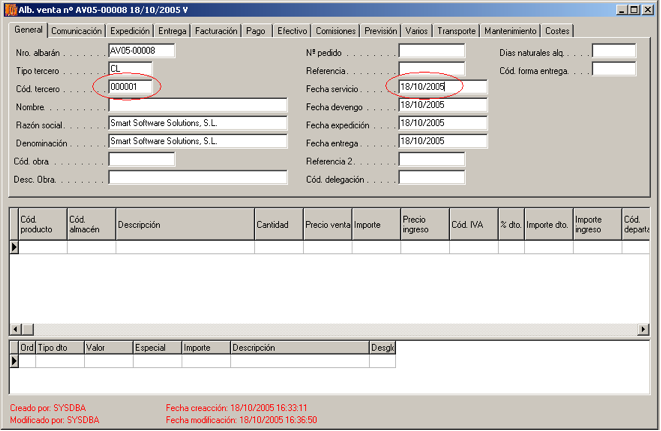Viewport: 661px width, 431px height.
Task: Click the Descripción column header in product grid
Action: click(x=184, y=225)
